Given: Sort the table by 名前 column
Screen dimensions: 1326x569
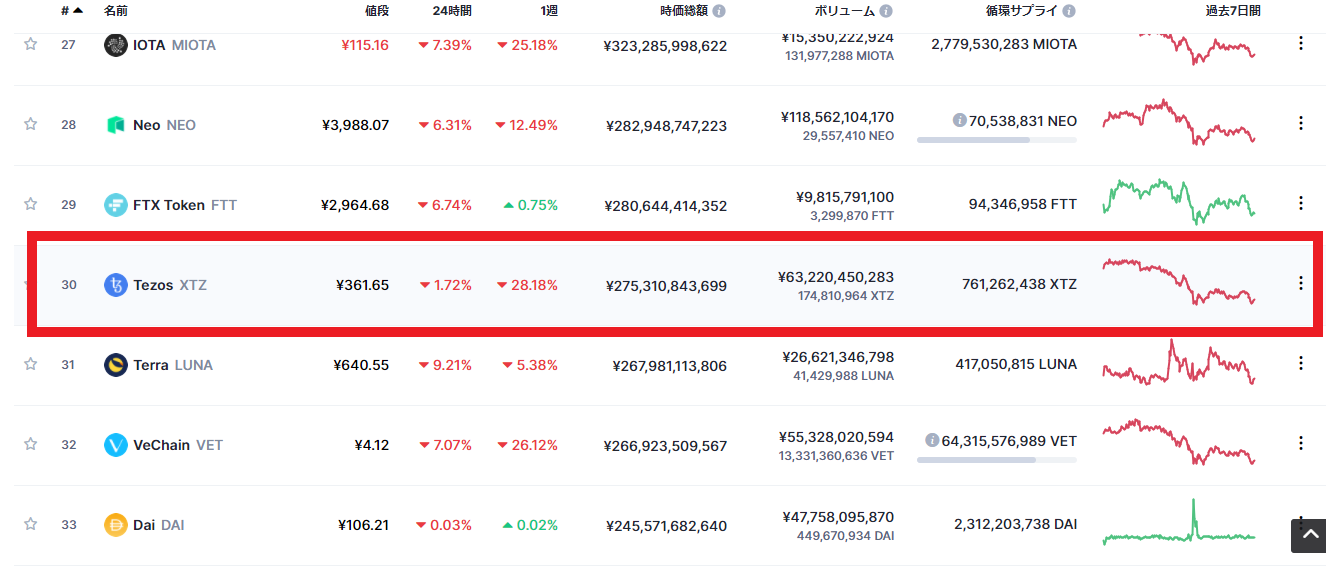Looking at the screenshot, I should (116, 11).
